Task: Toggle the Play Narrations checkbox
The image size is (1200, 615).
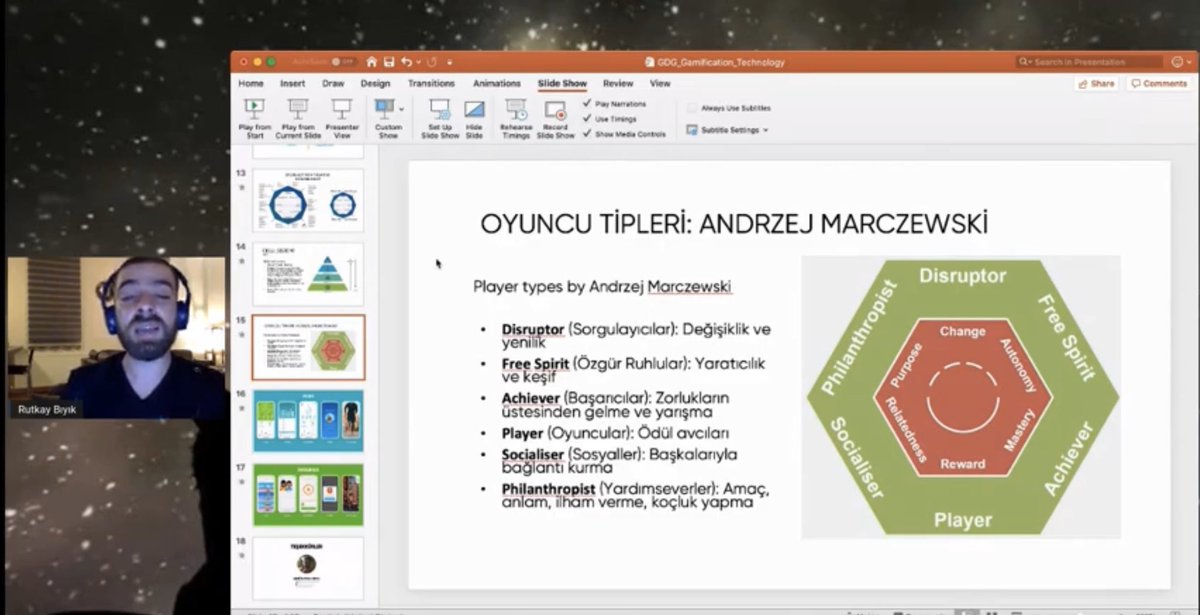Action: tap(588, 103)
